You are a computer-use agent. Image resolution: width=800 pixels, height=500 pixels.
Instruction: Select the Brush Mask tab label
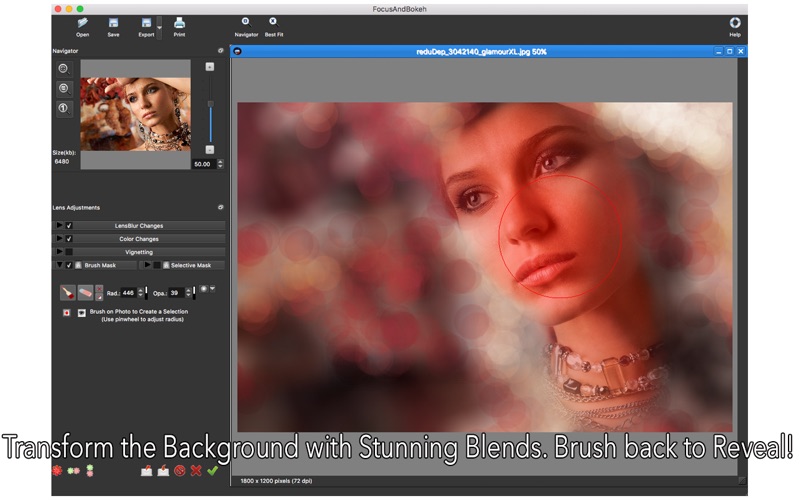pyautogui.click(x=100, y=265)
